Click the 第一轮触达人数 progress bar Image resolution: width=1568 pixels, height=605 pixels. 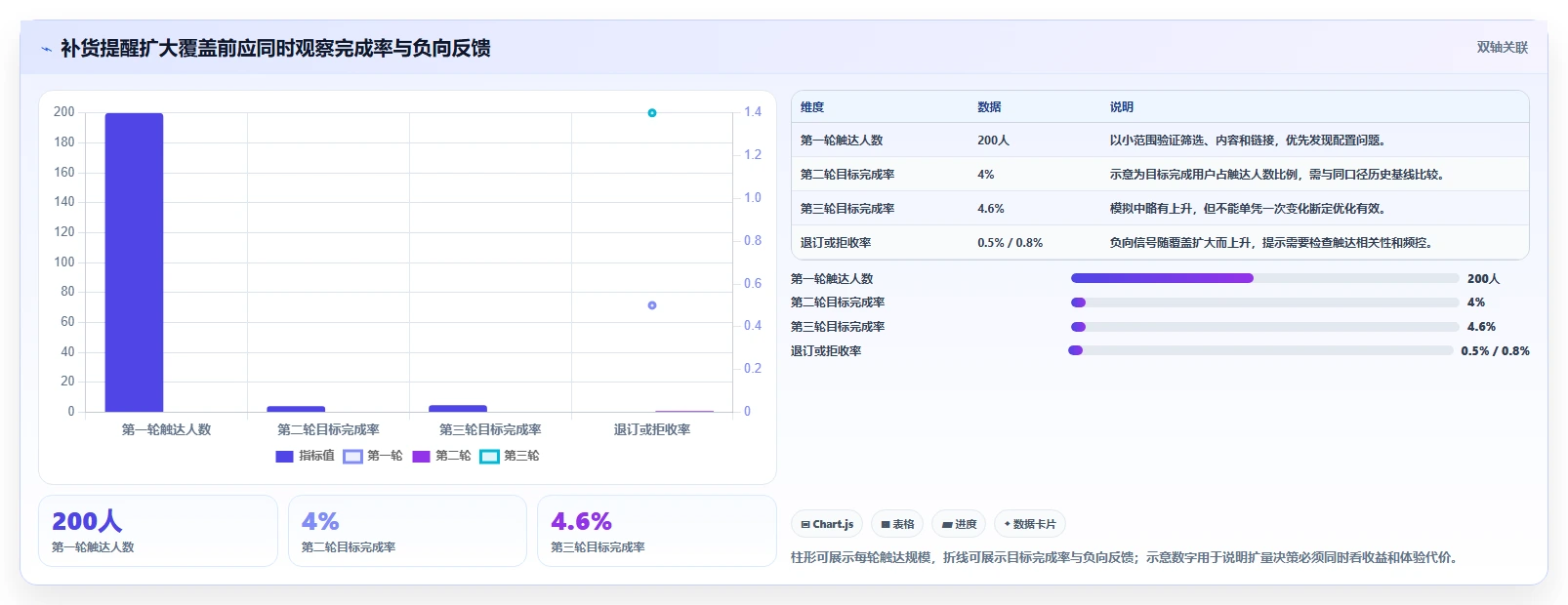[x=1264, y=278]
